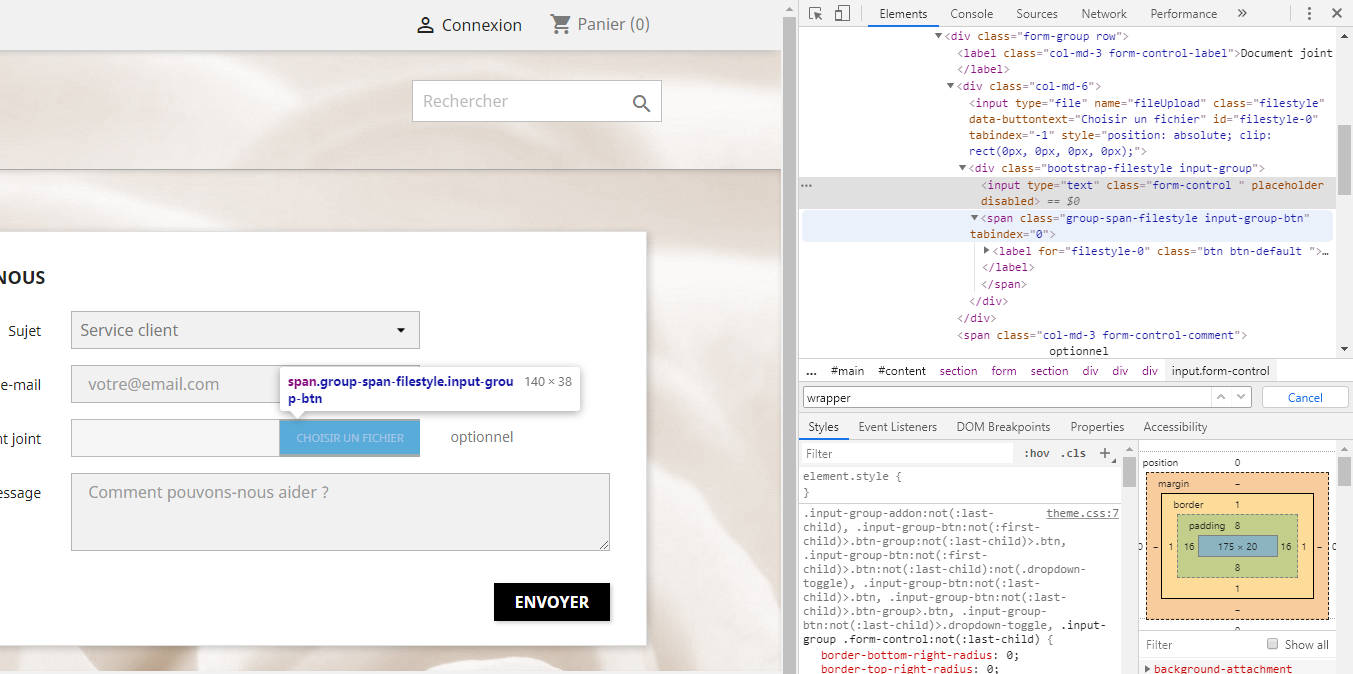Toggle the .cls class editor
The height and width of the screenshot is (674, 1353).
coord(1073,454)
